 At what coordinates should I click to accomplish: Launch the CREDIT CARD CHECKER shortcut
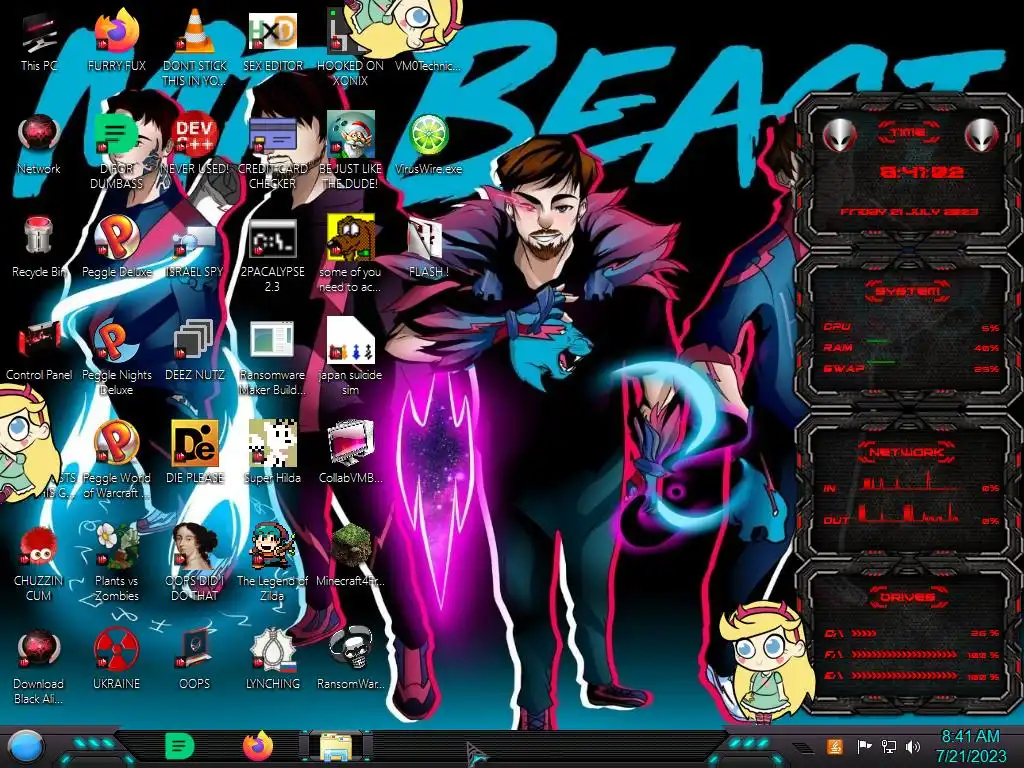(x=272, y=152)
